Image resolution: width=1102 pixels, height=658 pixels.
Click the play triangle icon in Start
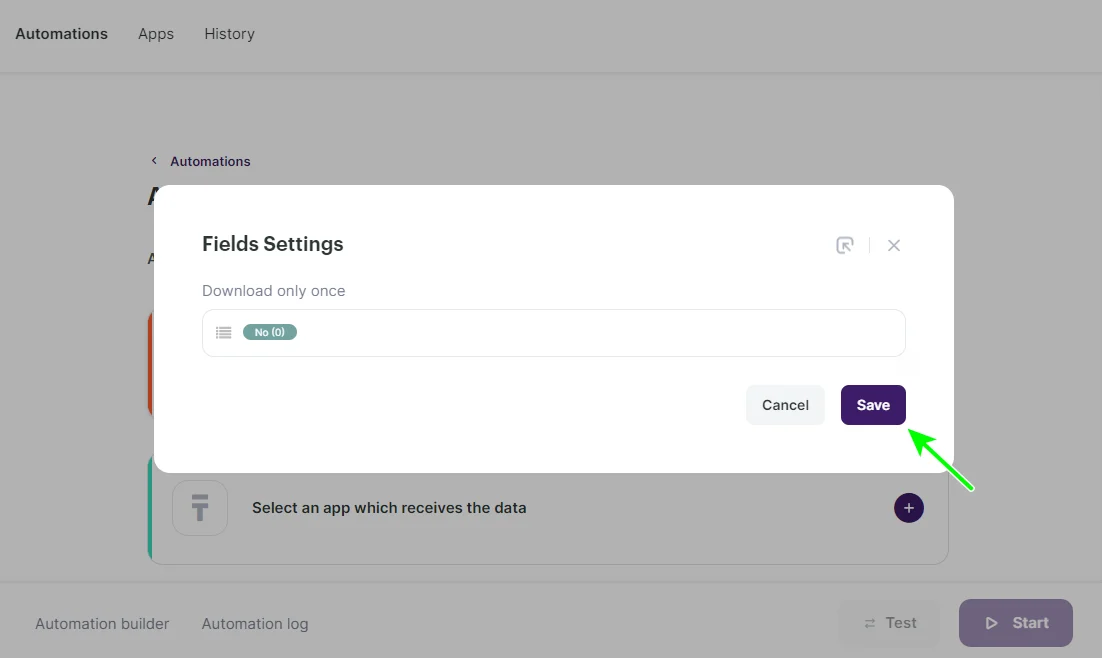(x=991, y=623)
